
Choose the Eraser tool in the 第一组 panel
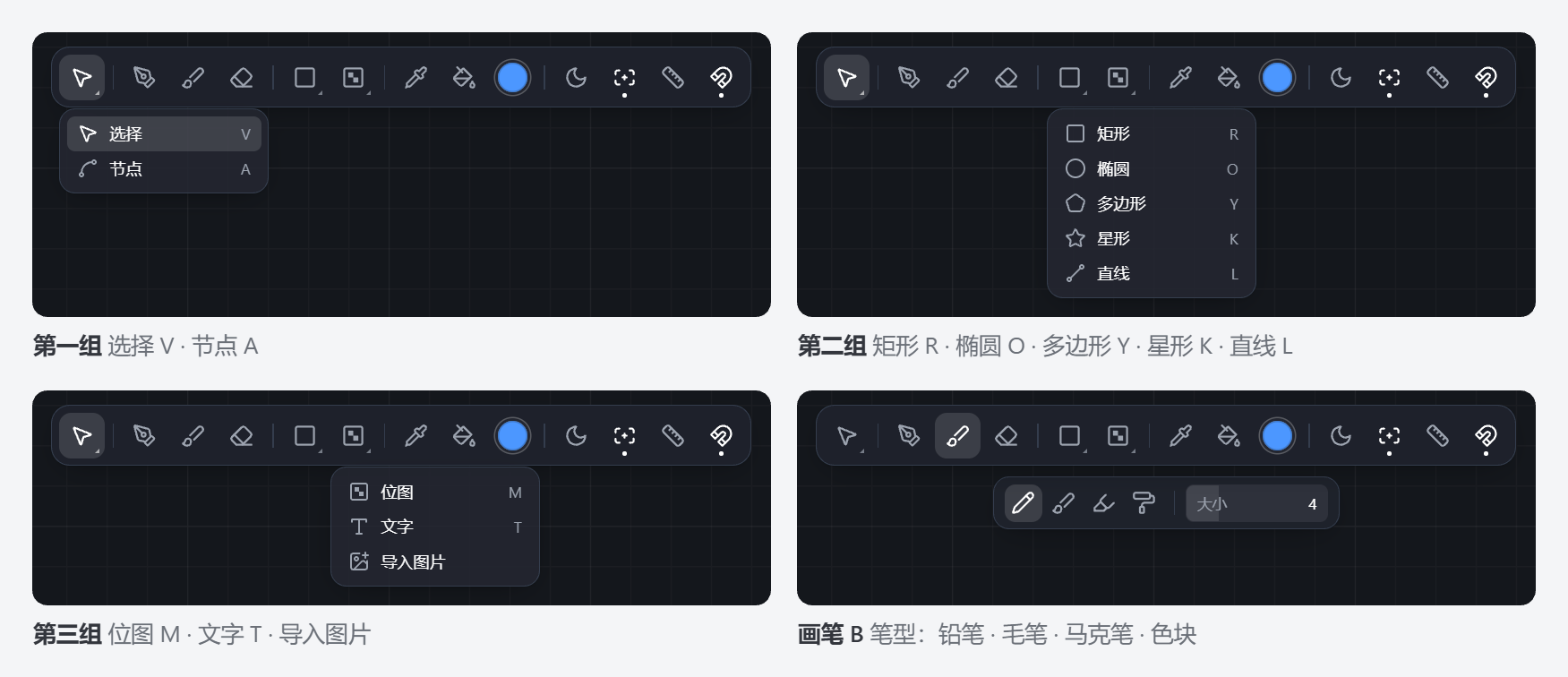point(241,78)
